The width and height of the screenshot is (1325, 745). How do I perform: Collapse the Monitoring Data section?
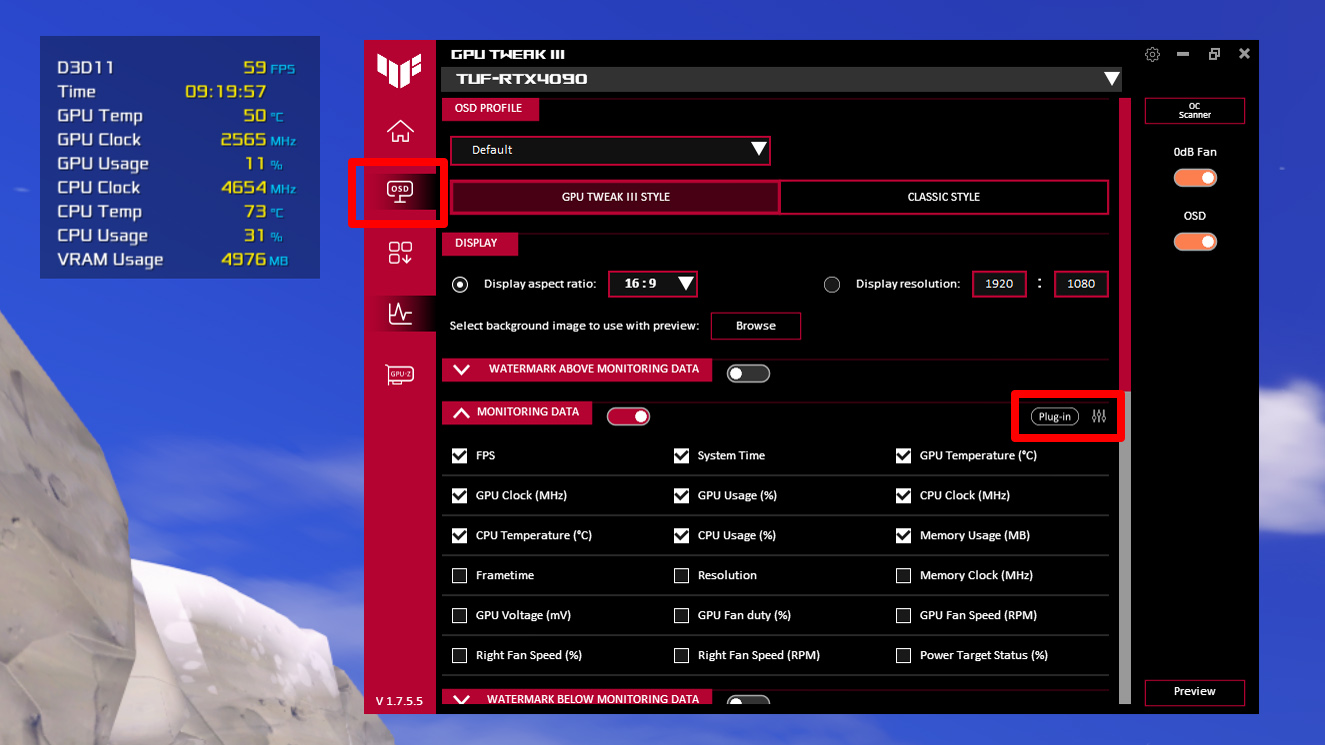tap(461, 412)
